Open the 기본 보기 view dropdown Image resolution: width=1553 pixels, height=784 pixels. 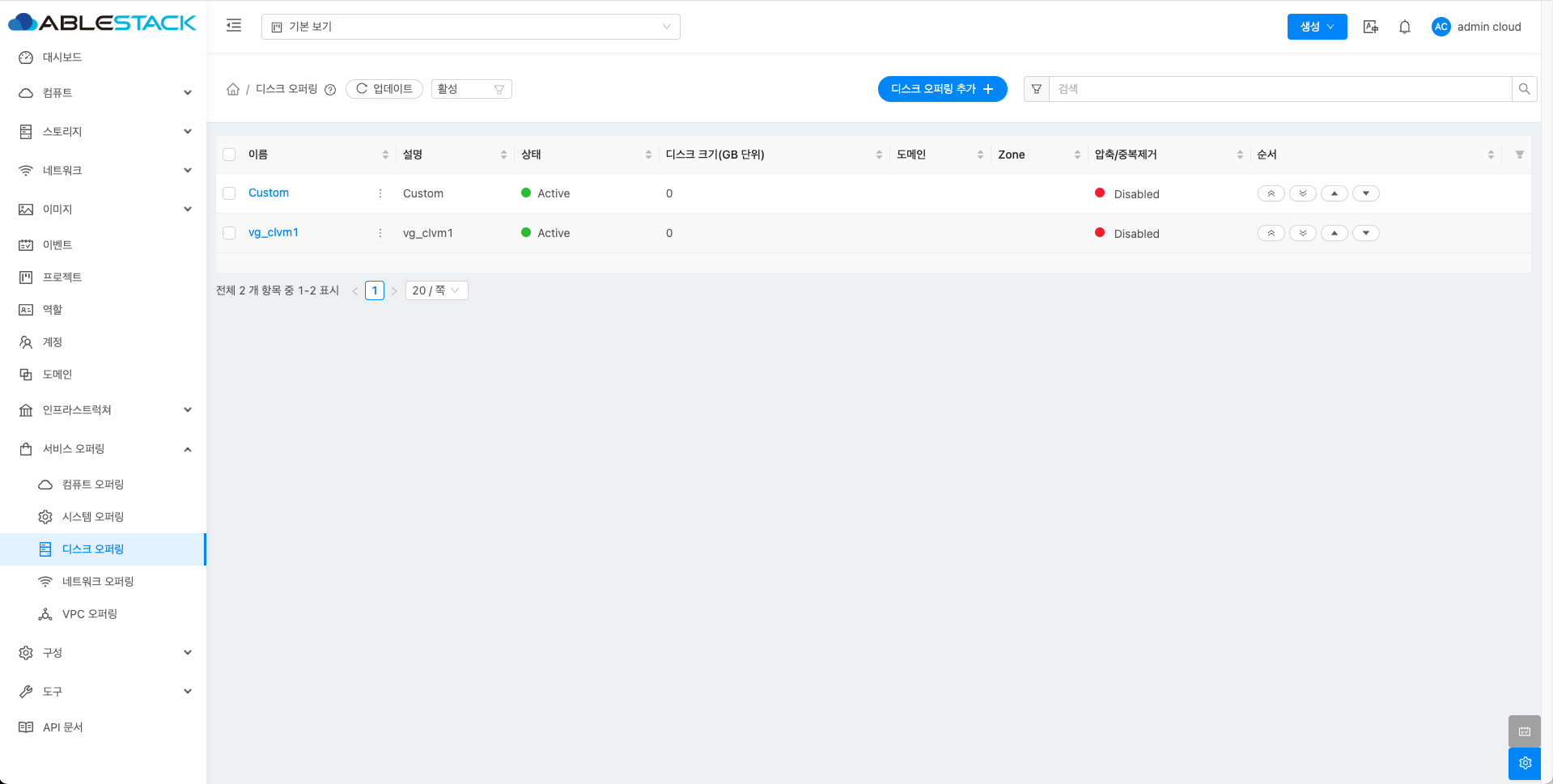(x=470, y=27)
